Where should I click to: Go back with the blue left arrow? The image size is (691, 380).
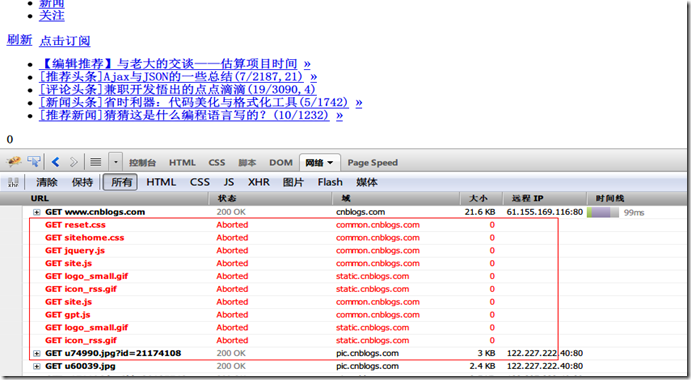tap(56, 162)
